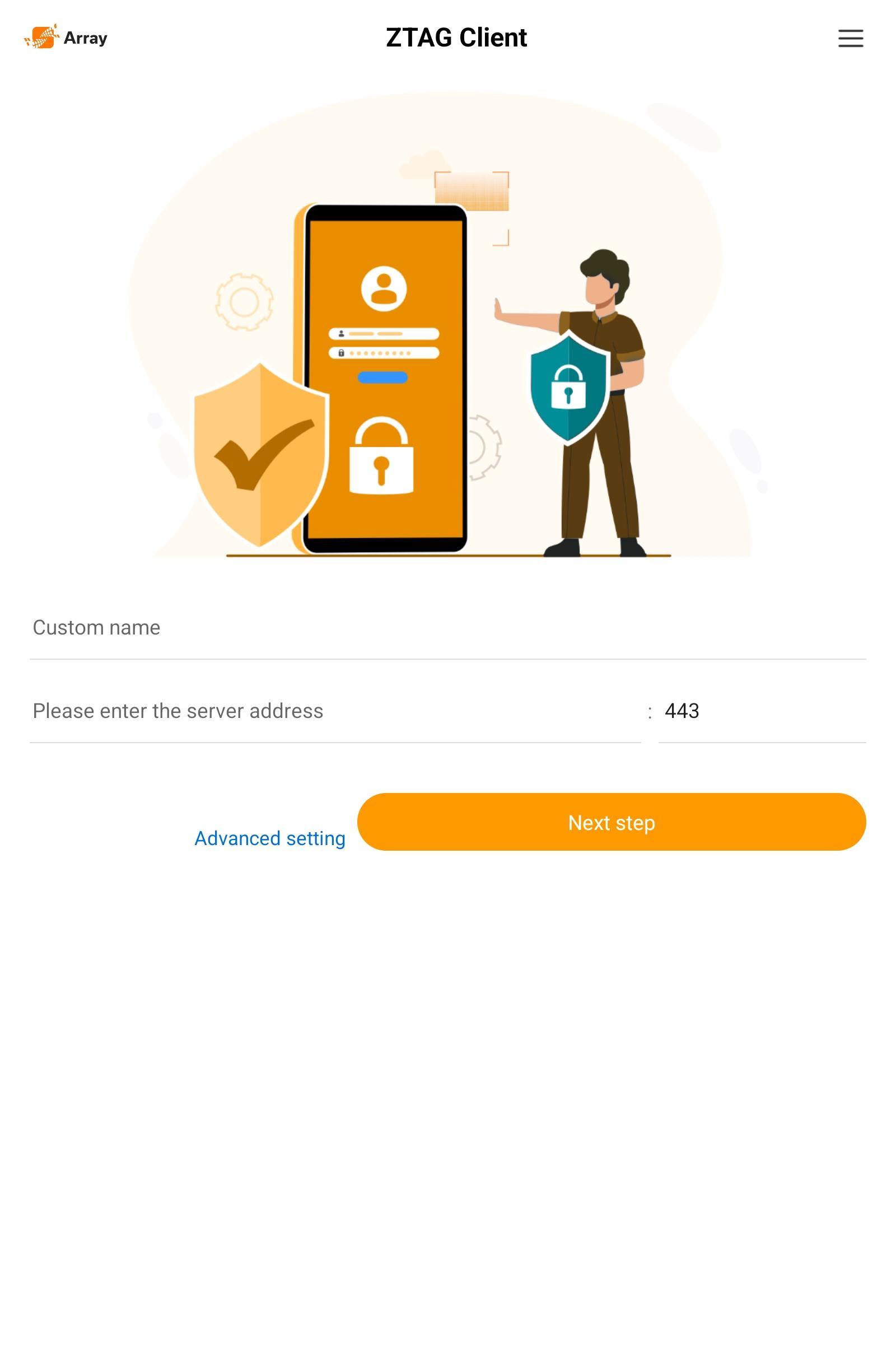Click the illustrated password dots bar

coord(384,353)
